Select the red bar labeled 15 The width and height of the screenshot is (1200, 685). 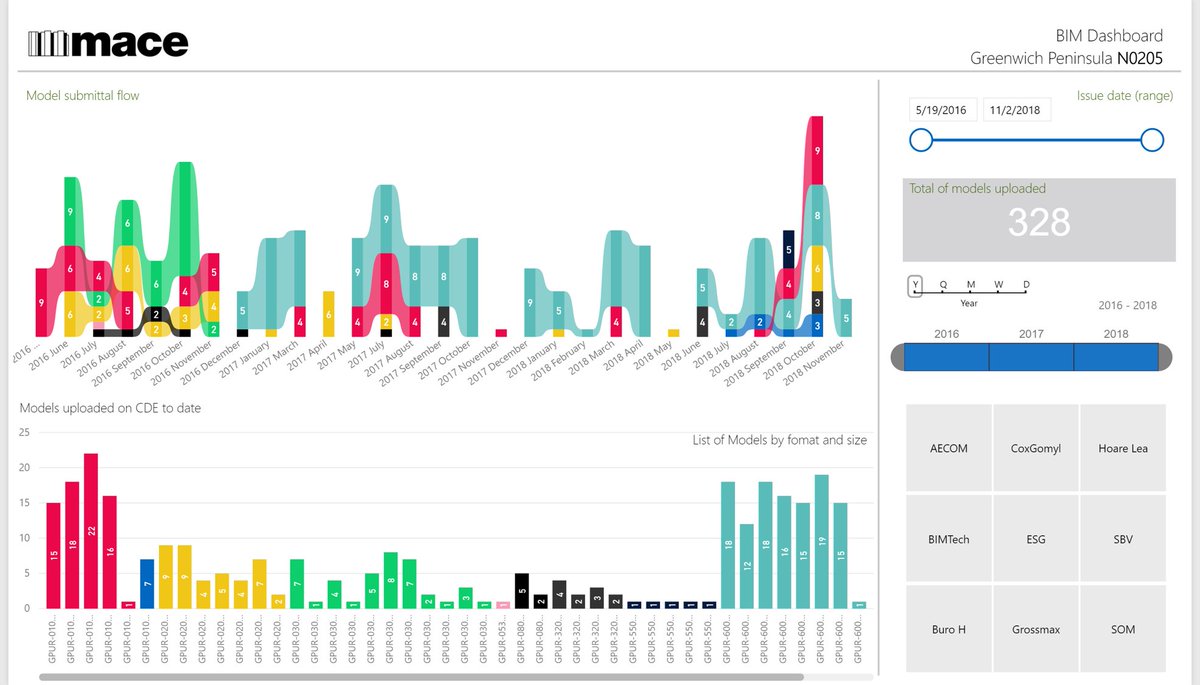pyautogui.click(x=53, y=555)
